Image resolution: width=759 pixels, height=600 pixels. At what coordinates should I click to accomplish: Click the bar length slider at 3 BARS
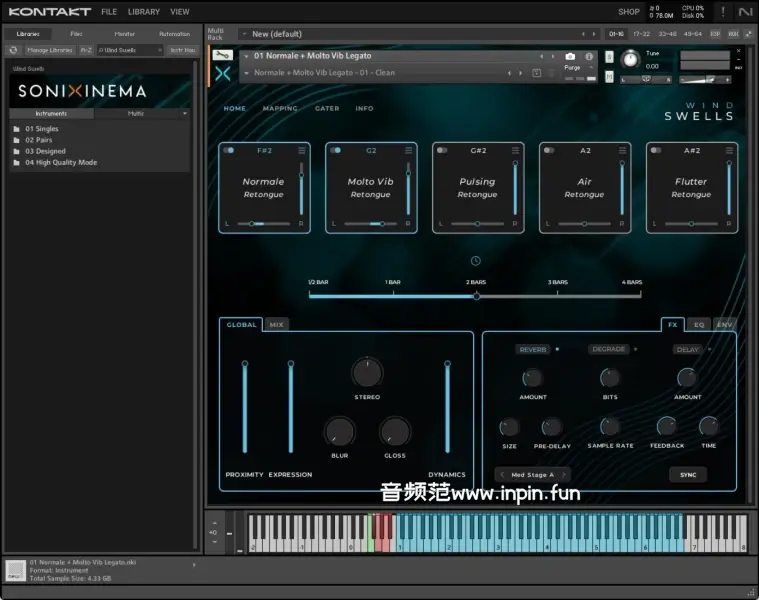click(557, 295)
